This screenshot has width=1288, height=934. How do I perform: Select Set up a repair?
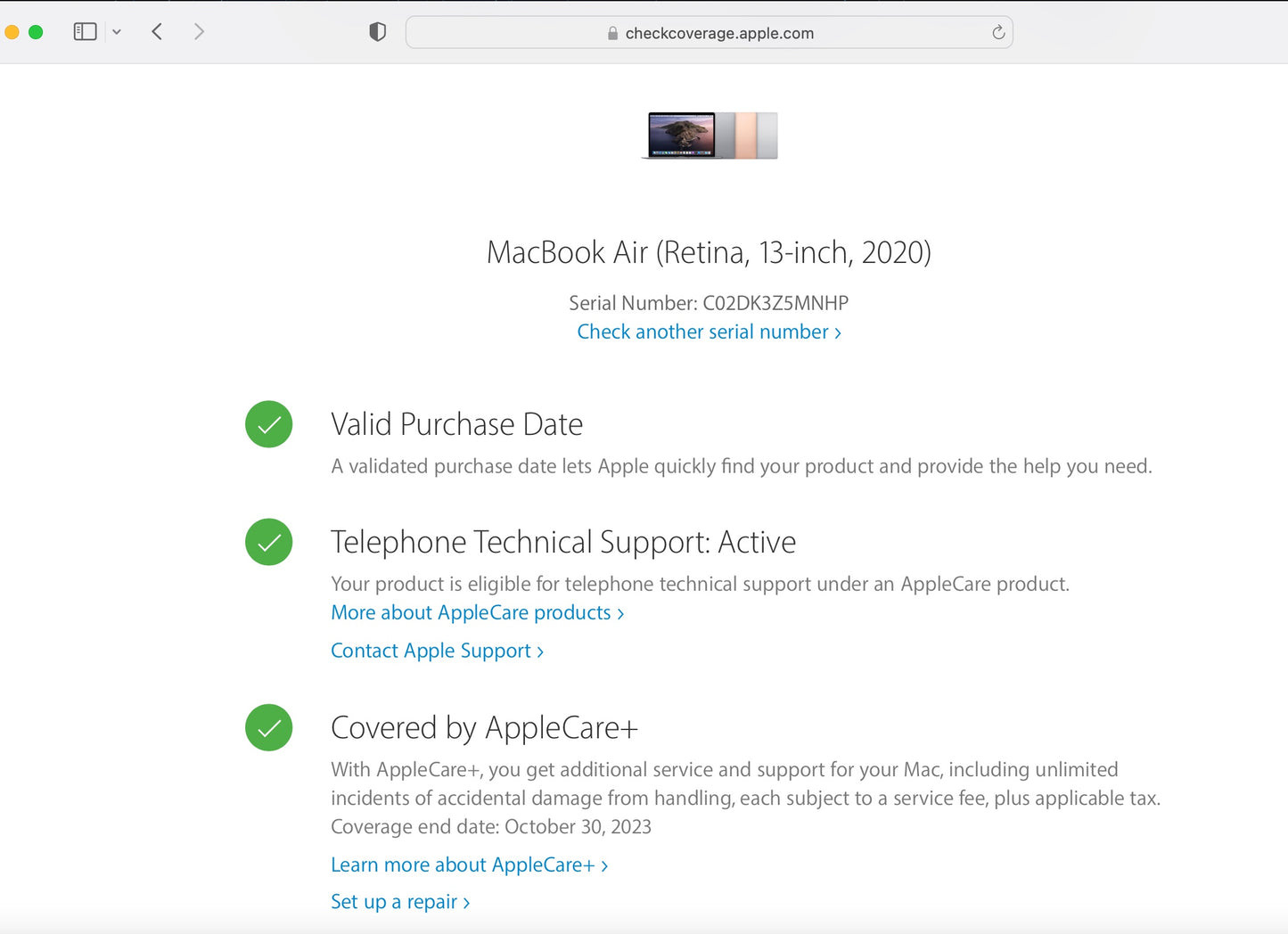point(395,901)
